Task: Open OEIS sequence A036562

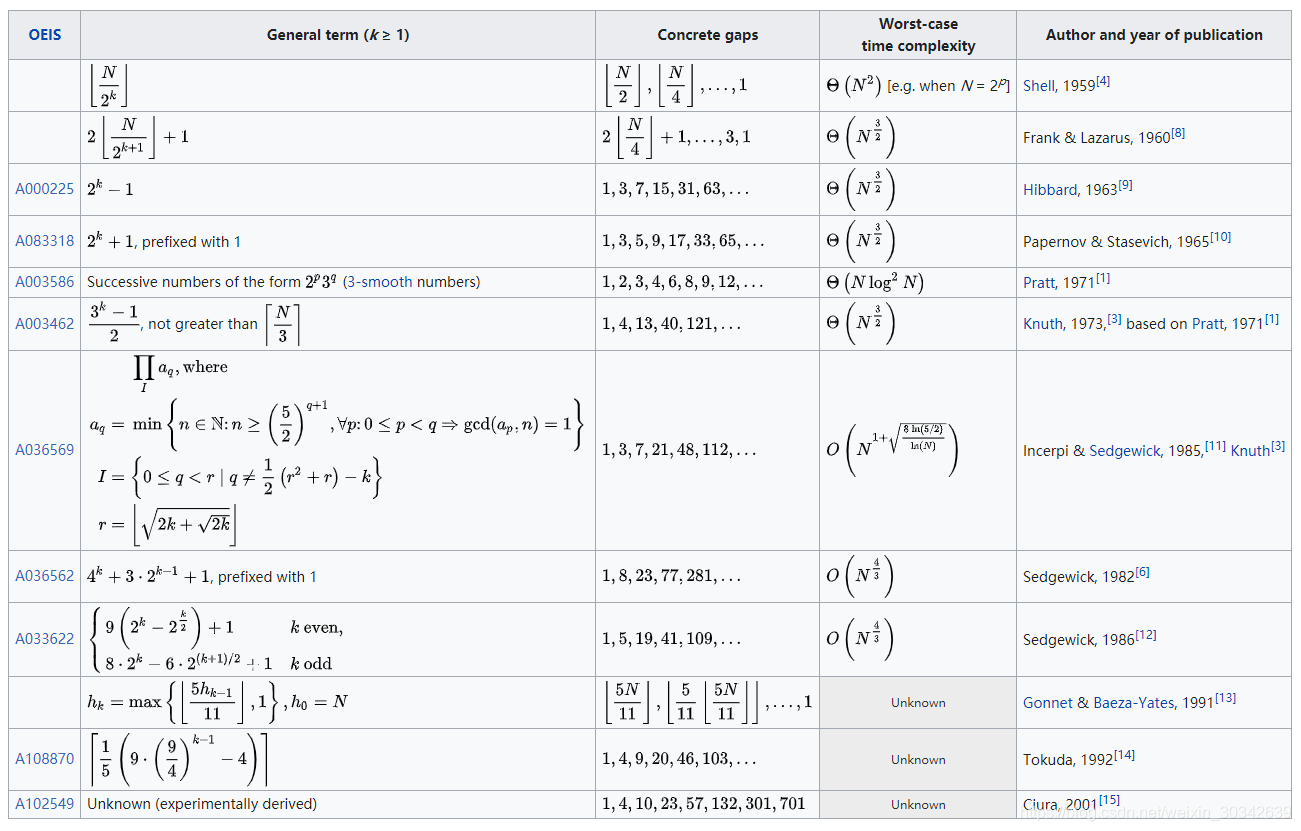Action: click(x=45, y=576)
